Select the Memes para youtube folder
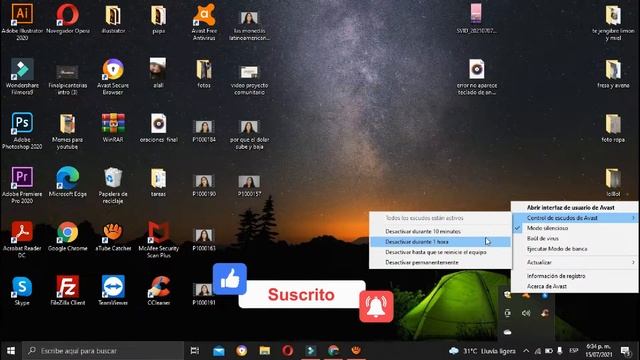 [68, 131]
